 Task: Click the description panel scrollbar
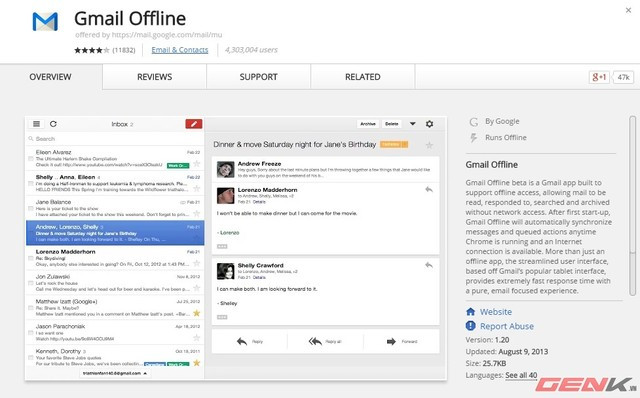click(x=632, y=206)
